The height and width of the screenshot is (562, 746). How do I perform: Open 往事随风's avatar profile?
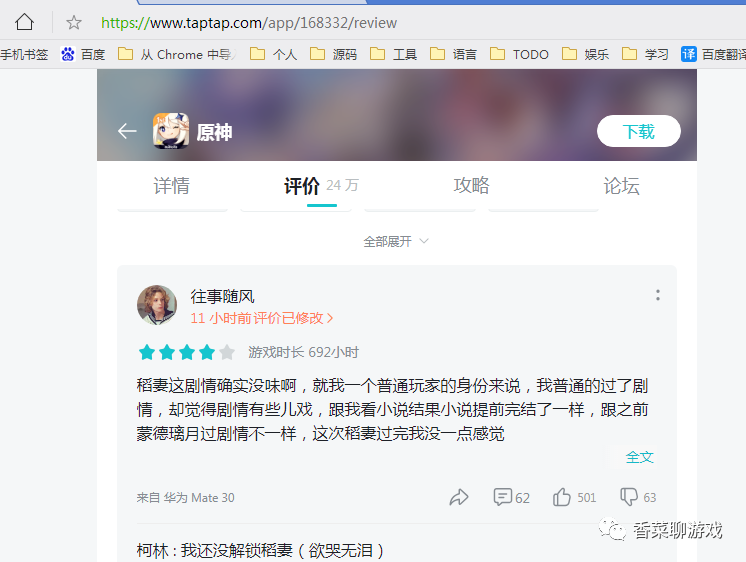[x=157, y=305]
